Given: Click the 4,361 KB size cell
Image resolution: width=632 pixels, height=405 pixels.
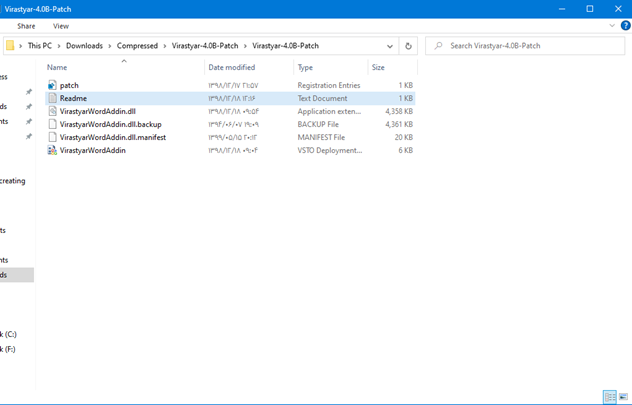Looking at the screenshot, I should click(399, 124).
